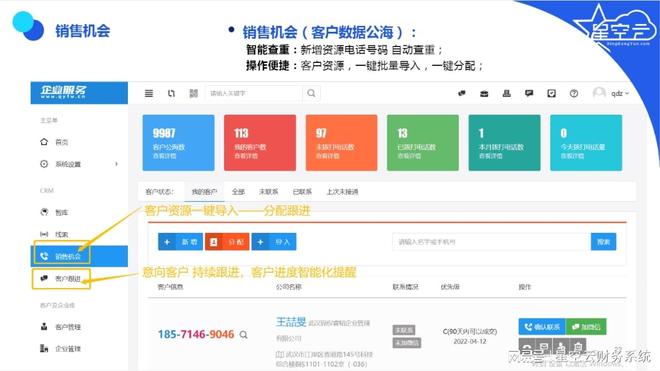The image size is (660, 371).
Task: Click the blue 确认联系 button
Action: 542,326
